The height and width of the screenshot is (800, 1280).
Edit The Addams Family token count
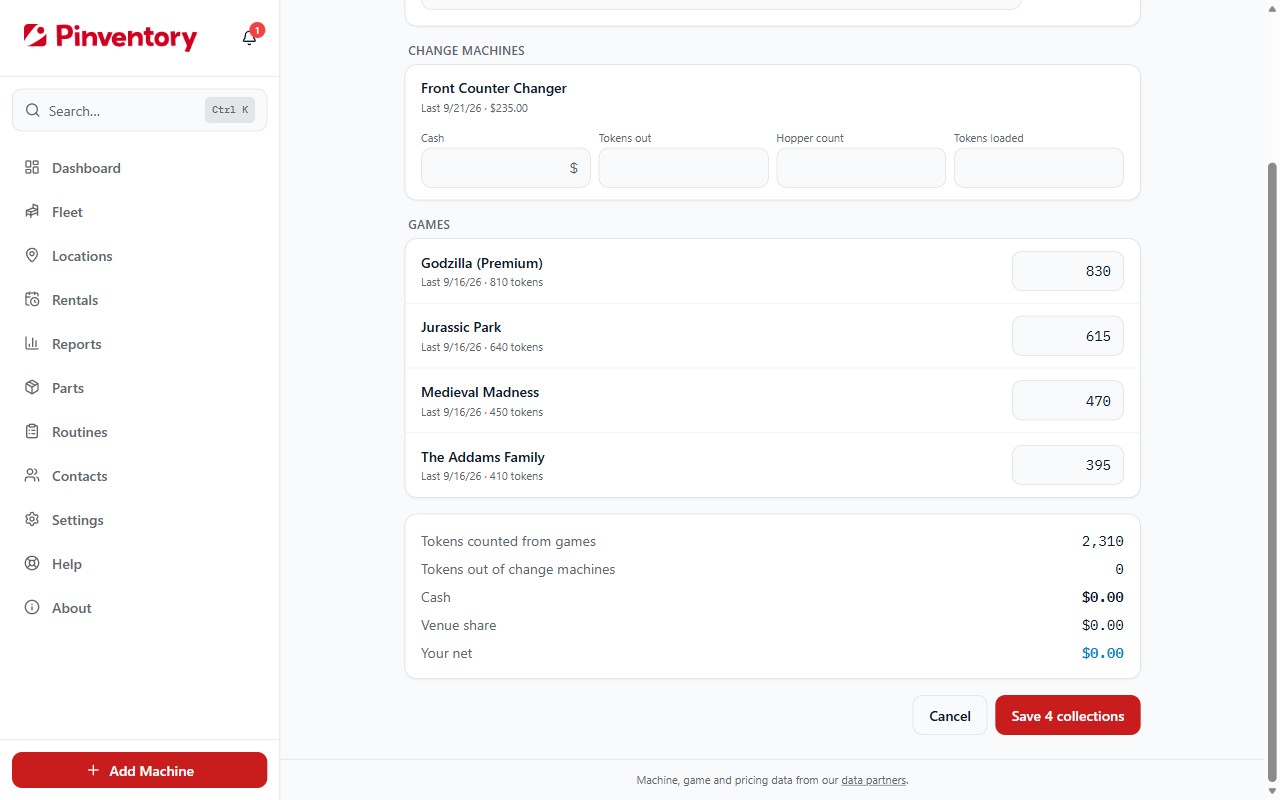pos(1068,465)
